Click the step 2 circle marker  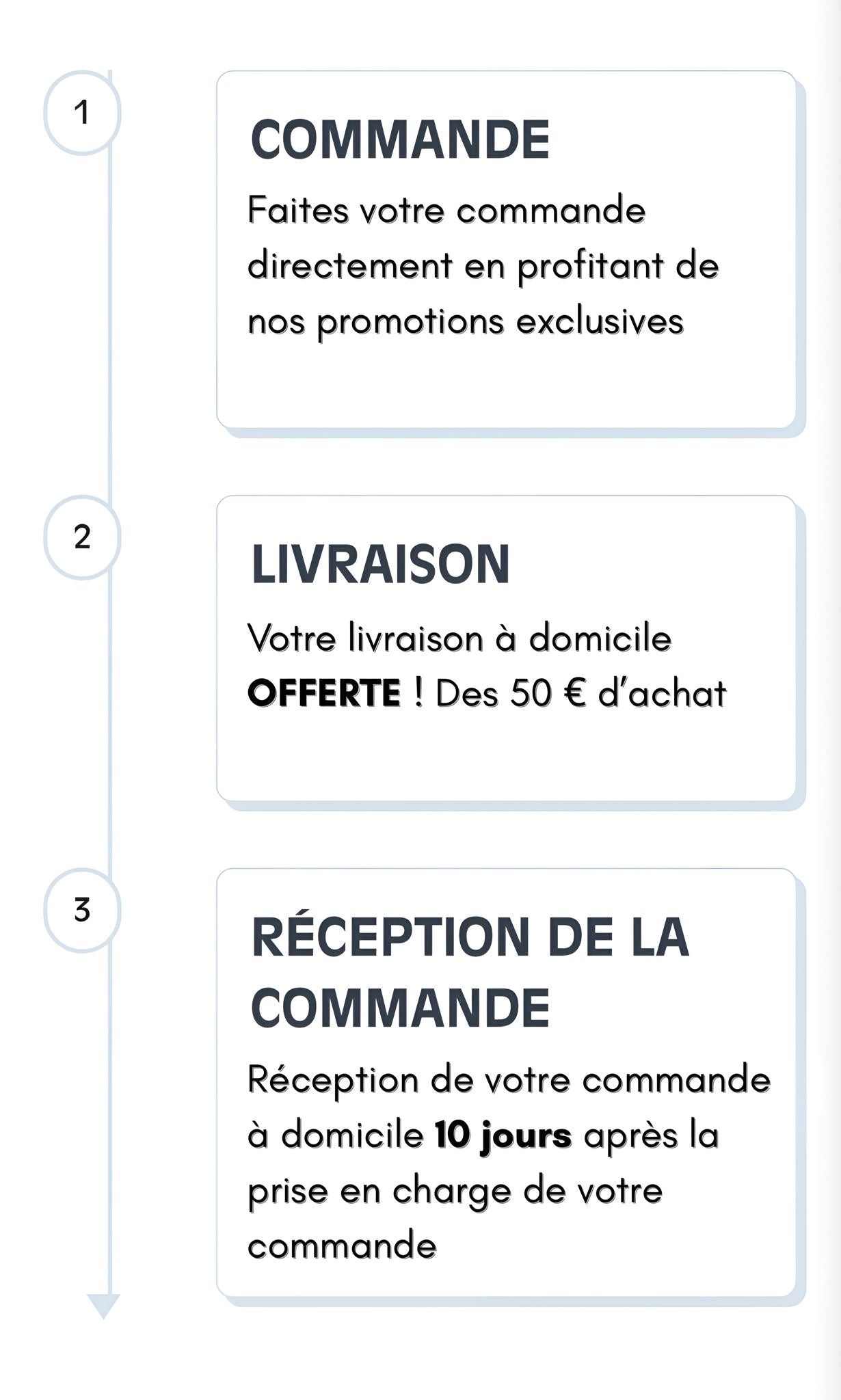pos(82,537)
